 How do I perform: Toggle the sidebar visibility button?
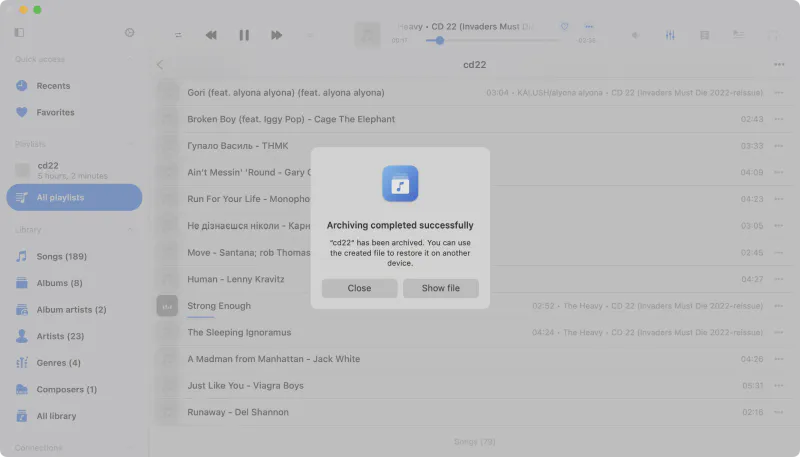click(19, 33)
